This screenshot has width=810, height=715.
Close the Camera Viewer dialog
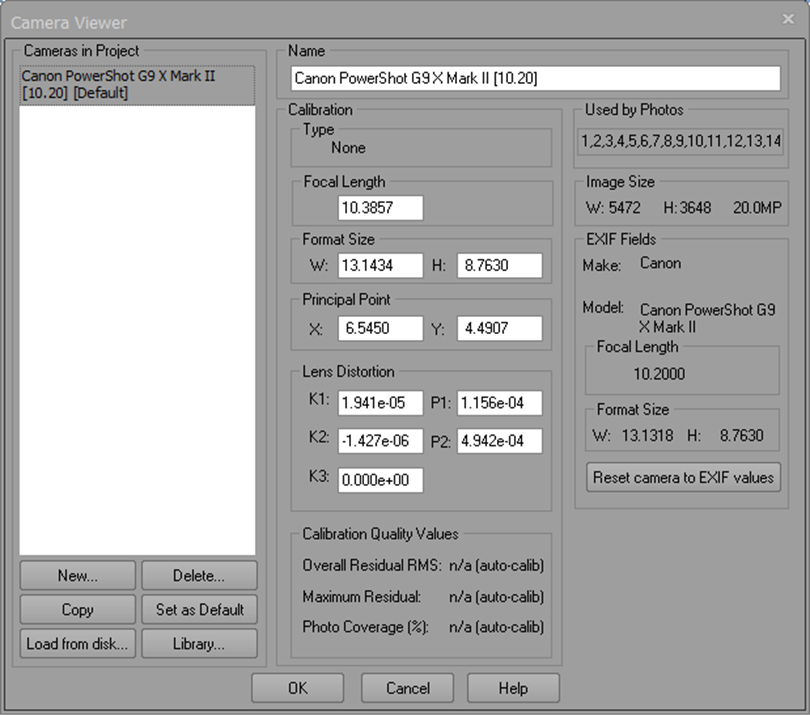(x=788, y=18)
